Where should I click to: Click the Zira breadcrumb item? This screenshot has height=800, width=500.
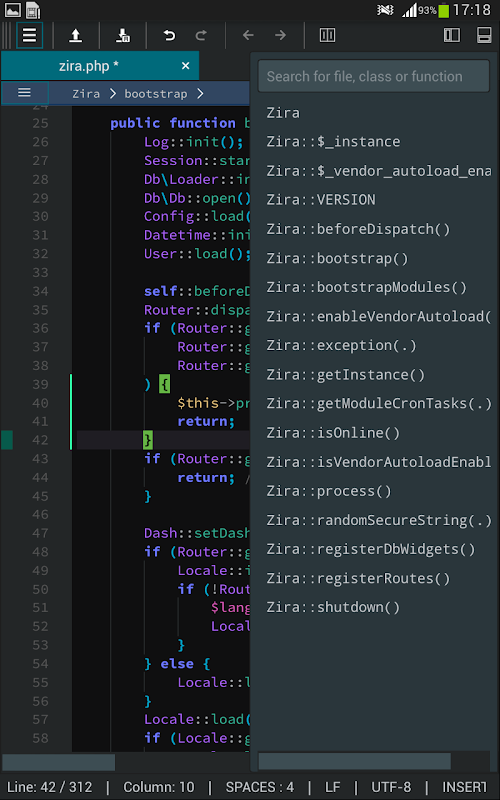click(x=86, y=94)
